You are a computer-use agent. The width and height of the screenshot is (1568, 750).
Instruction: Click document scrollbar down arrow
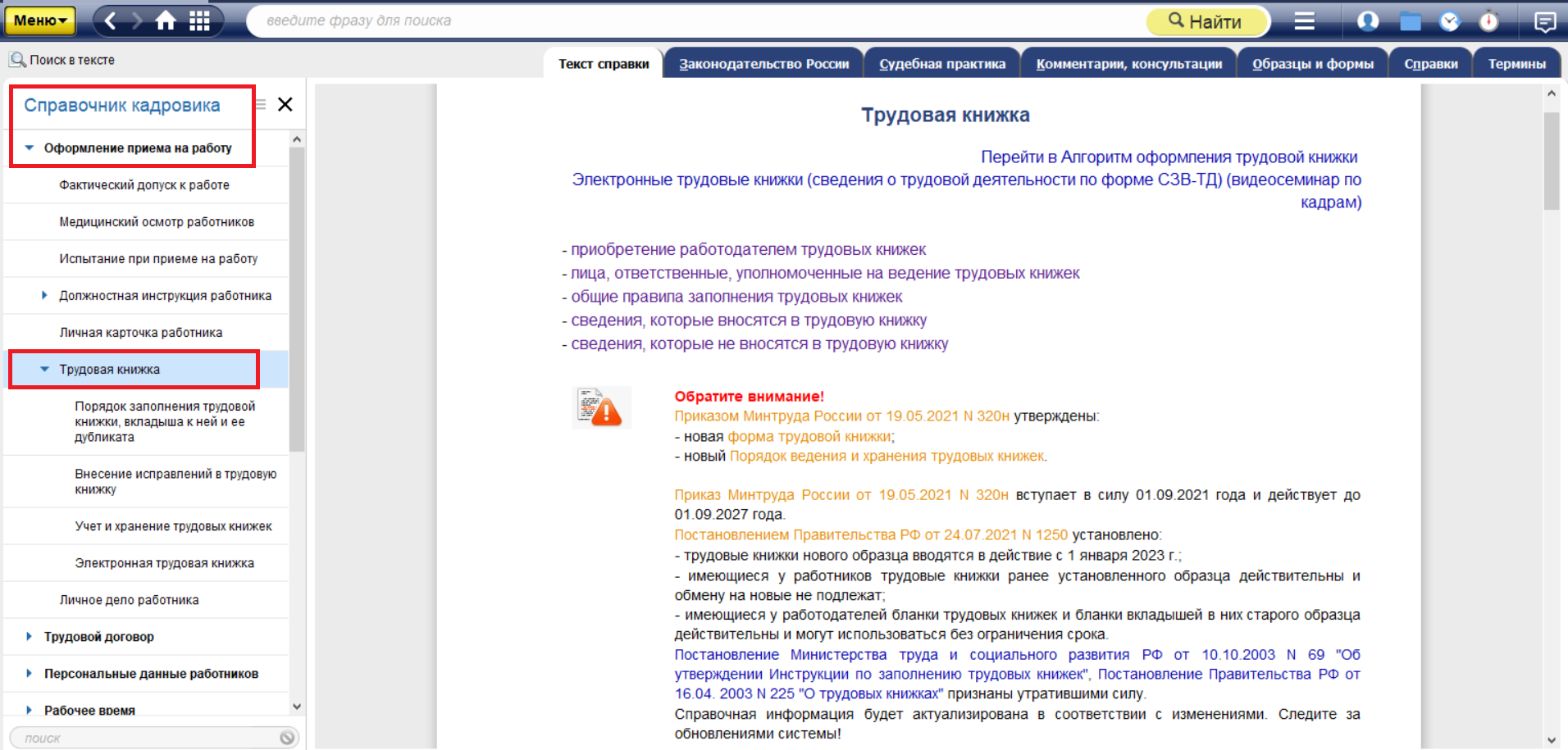pos(1551,740)
